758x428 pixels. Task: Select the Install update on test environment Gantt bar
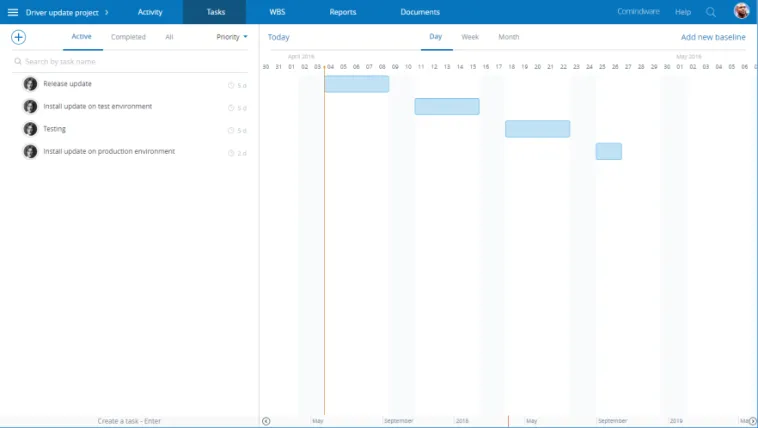point(447,106)
